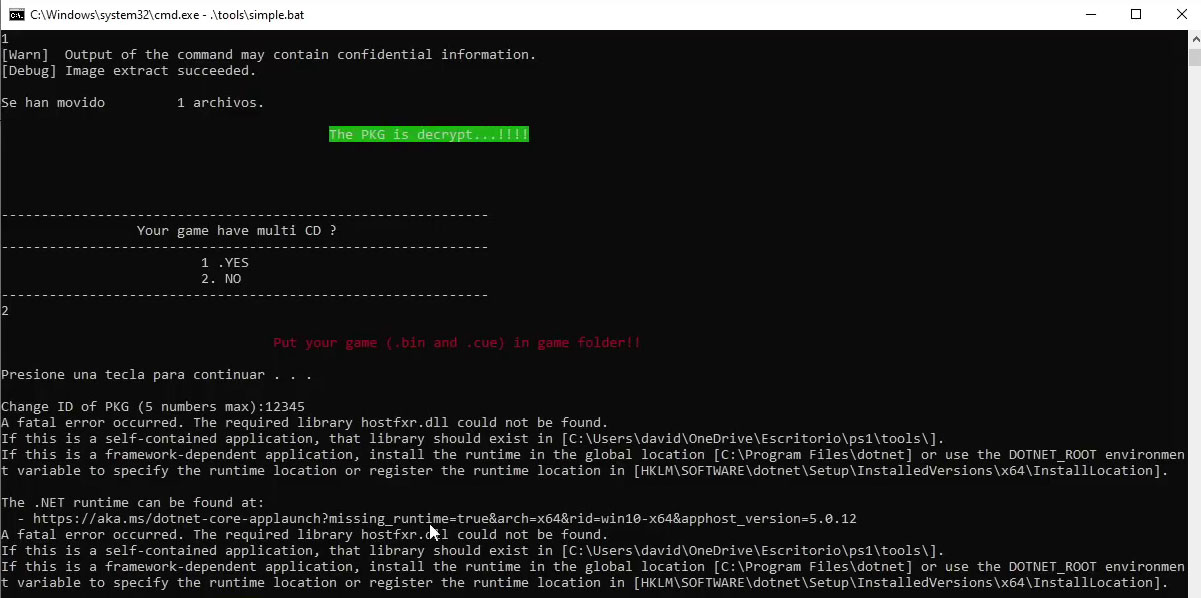The image size is (1201, 598).
Task: Click the aka.ms dotnet-core-applaunch URL
Action: point(444,518)
